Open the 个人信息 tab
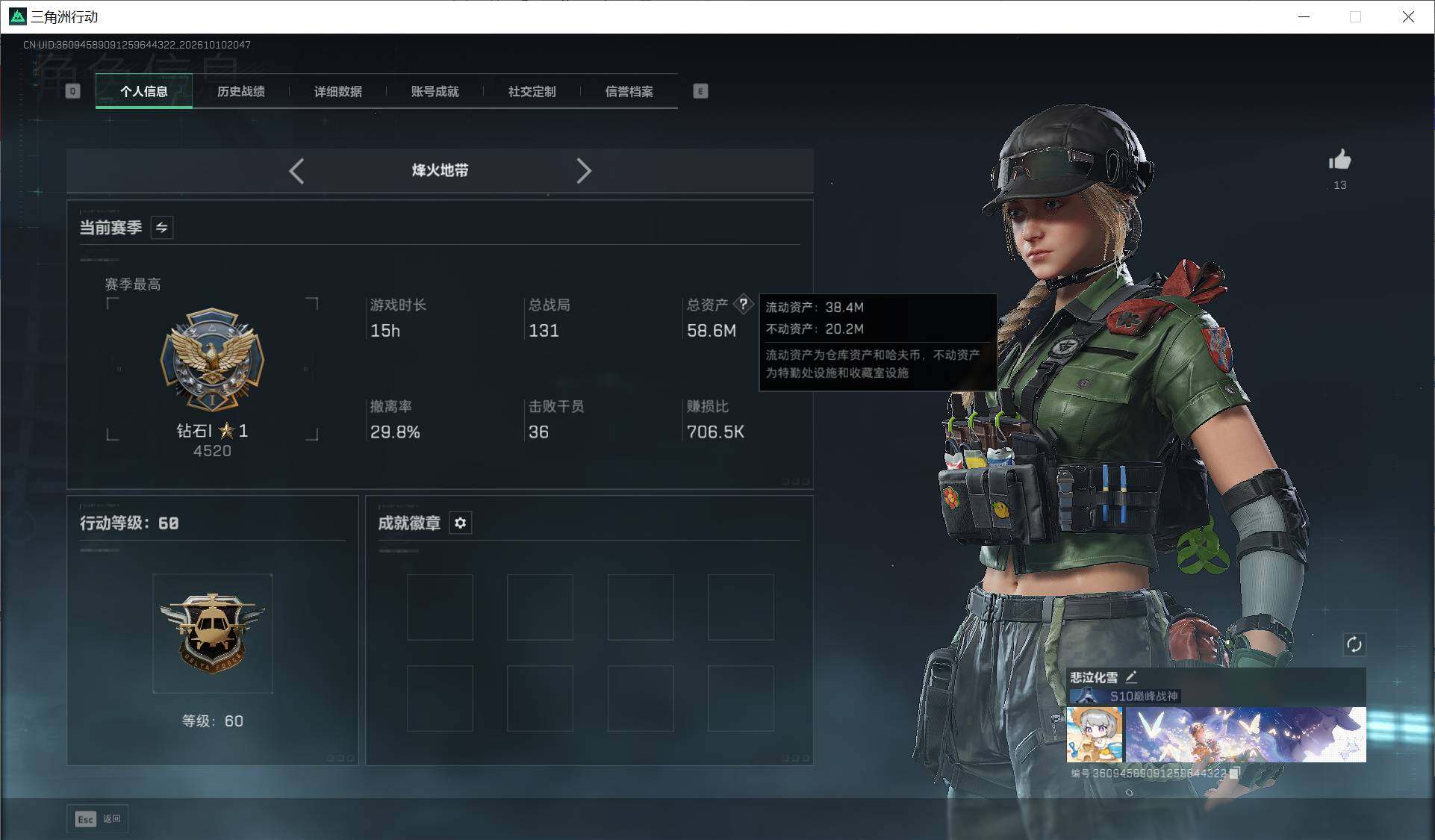This screenshot has width=1435, height=840. pyautogui.click(x=144, y=91)
